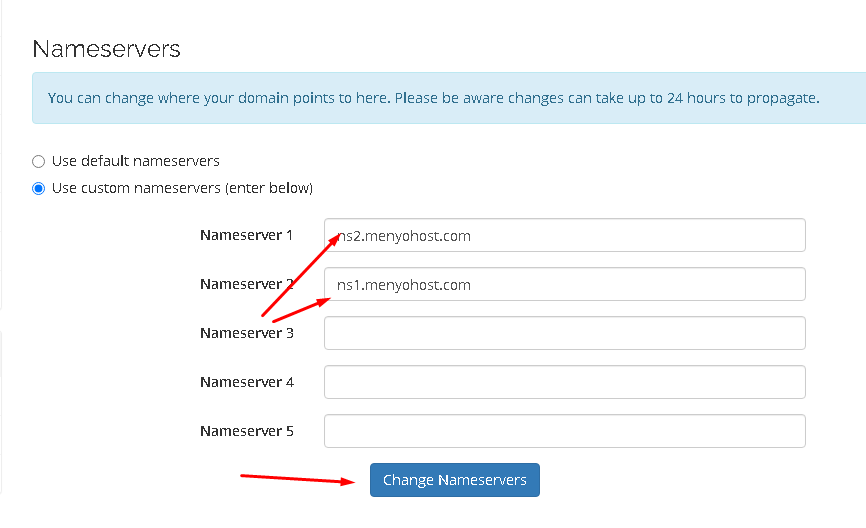Click the bold Nameserver 4 label
The width and height of the screenshot is (866, 528).
[246, 382]
